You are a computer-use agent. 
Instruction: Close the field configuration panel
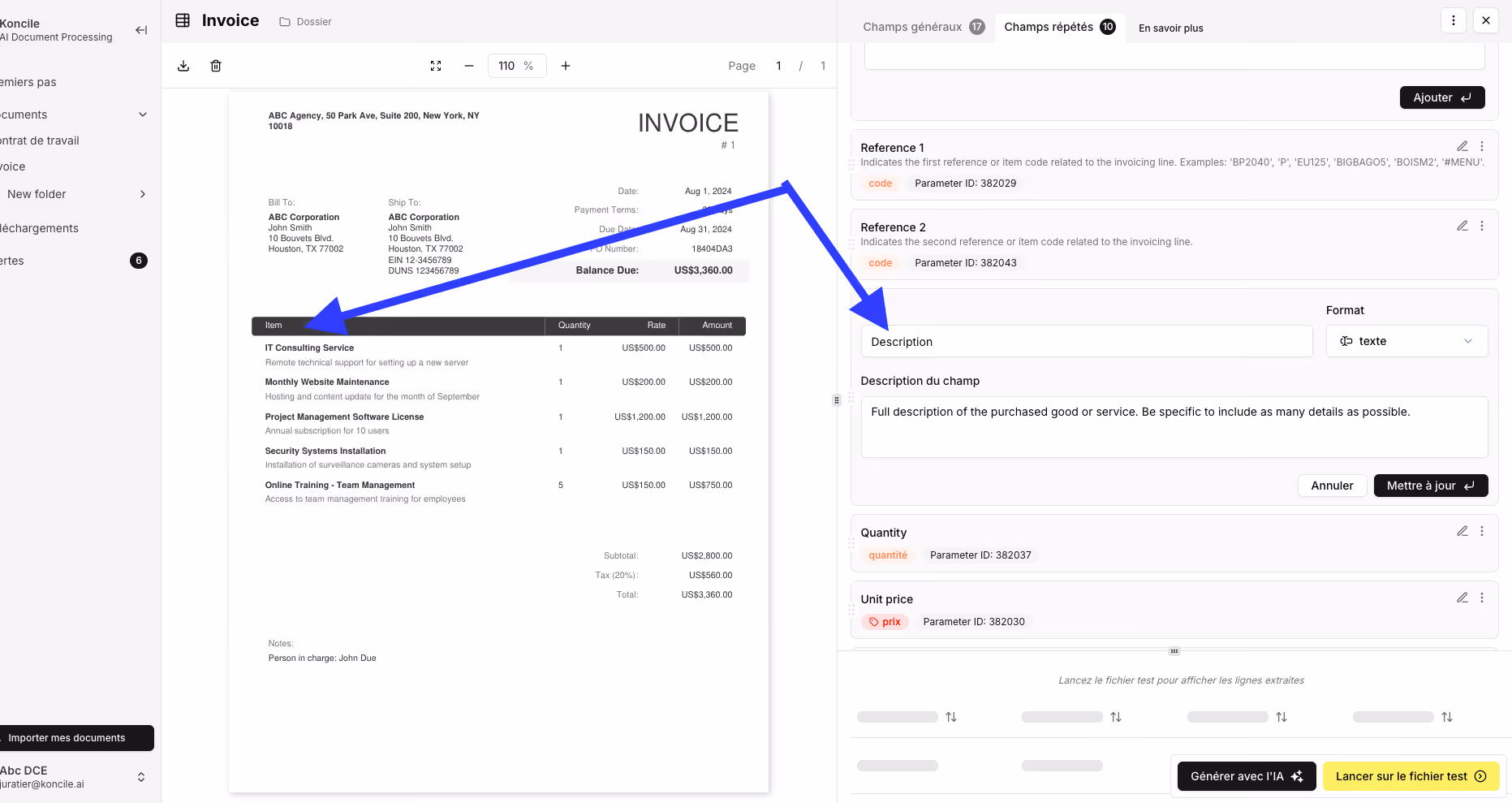[x=1486, y=20]
